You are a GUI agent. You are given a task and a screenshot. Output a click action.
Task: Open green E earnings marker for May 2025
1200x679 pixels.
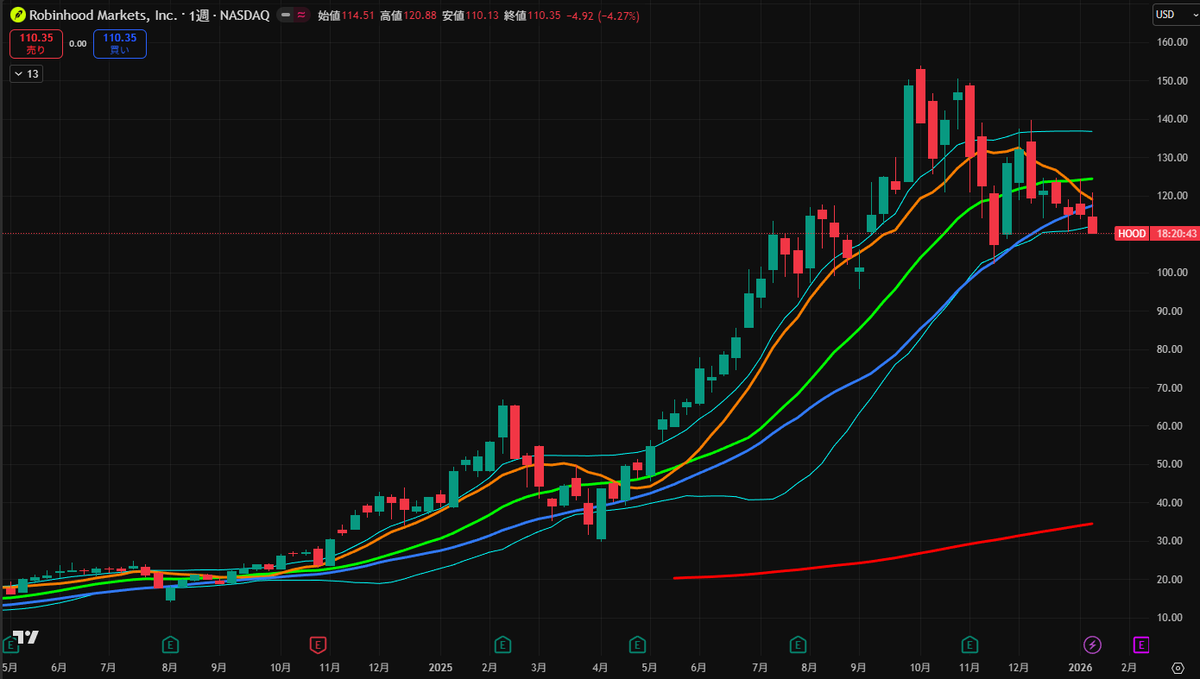(x=637, y=644)
